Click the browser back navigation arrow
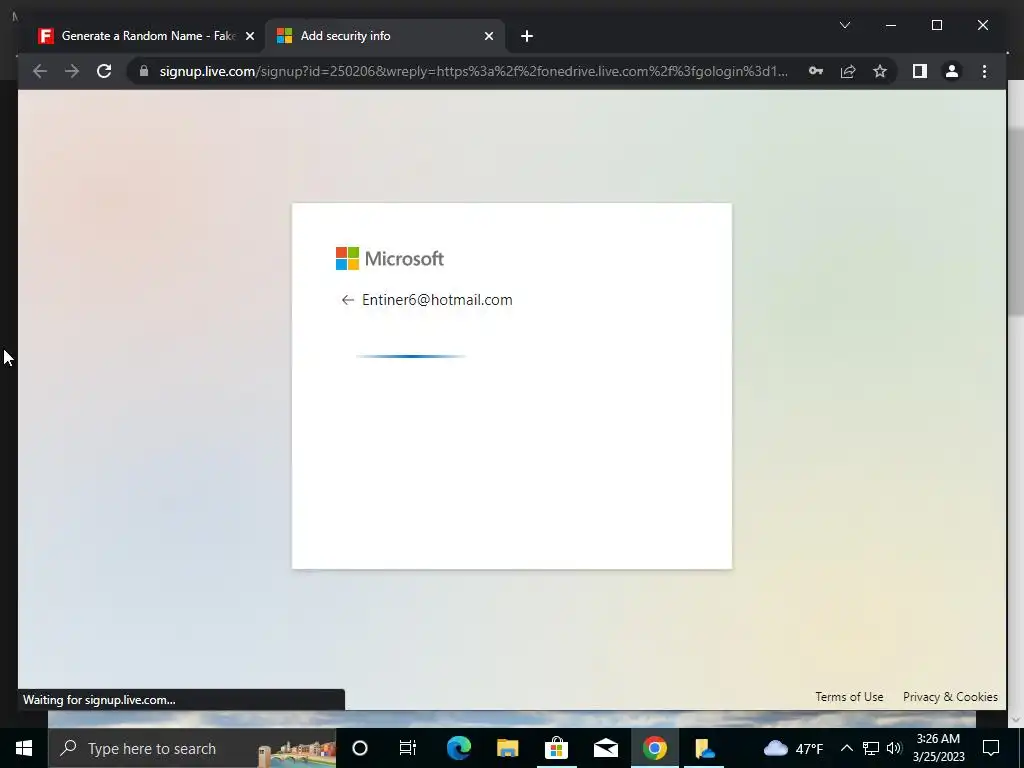Screen dimensions: 1024x768 pos(40,71)
